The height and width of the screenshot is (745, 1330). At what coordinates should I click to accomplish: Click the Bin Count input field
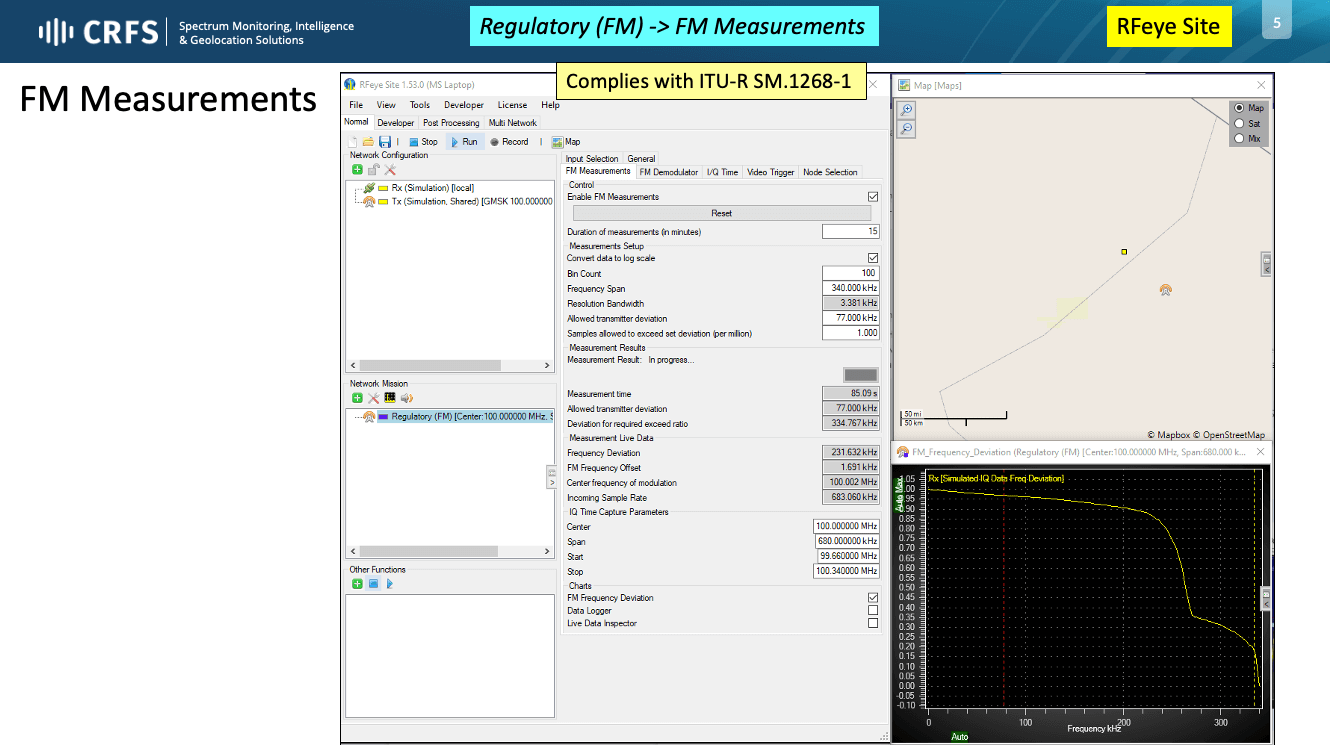(x=851, y=273)
